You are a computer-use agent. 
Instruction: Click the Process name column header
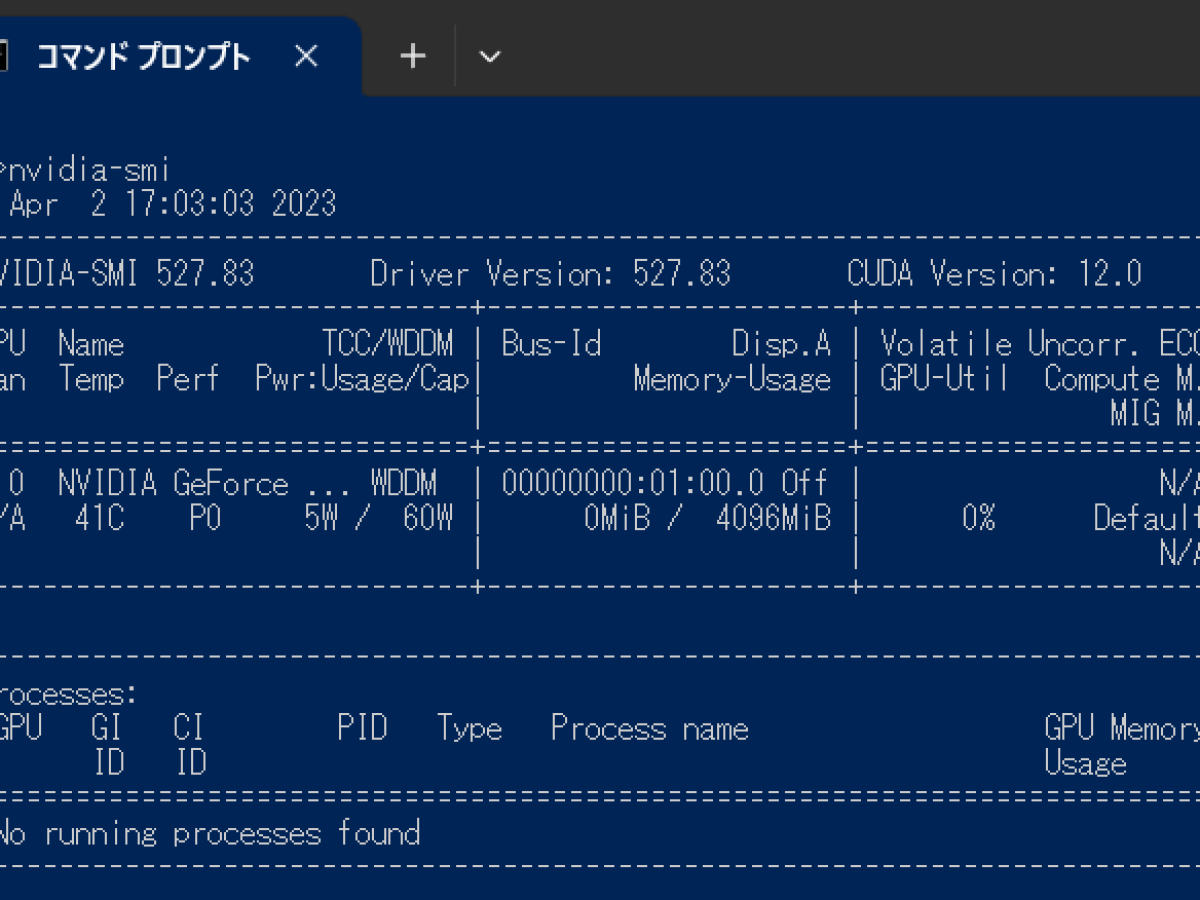[x=649, y=729]
